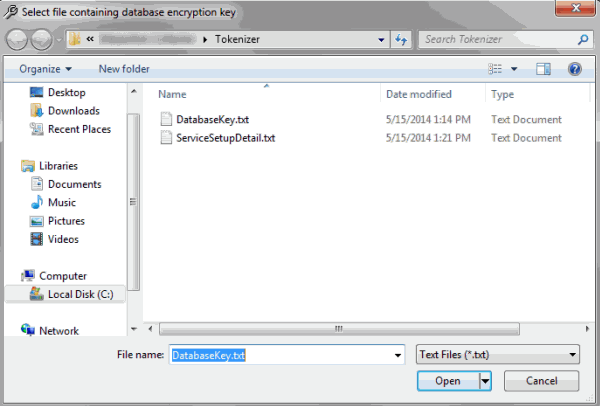The image size is (600, 406).
Task: Click the Network globe icon
Action: [x=28, y=330]
